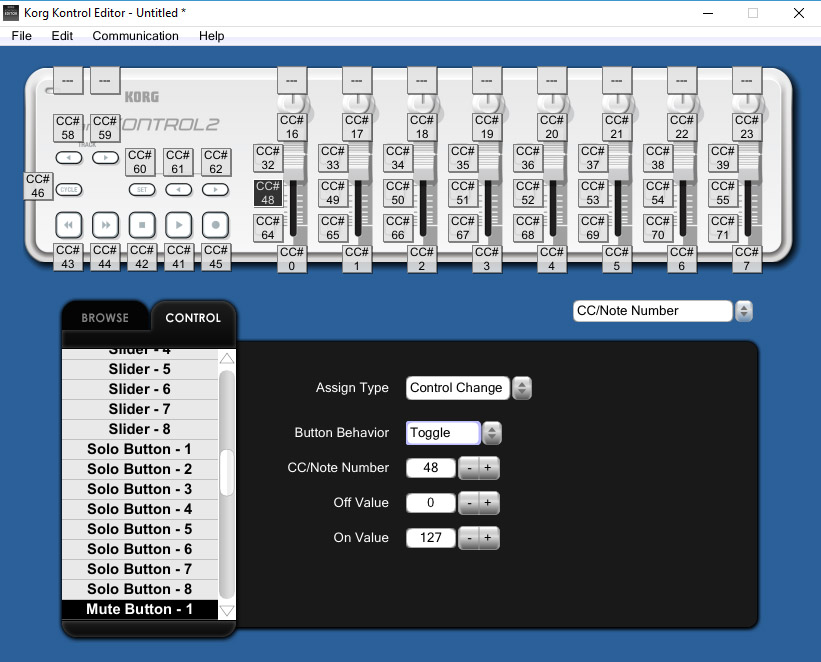
Task: Open the Help menu
Action: point(212,36)
